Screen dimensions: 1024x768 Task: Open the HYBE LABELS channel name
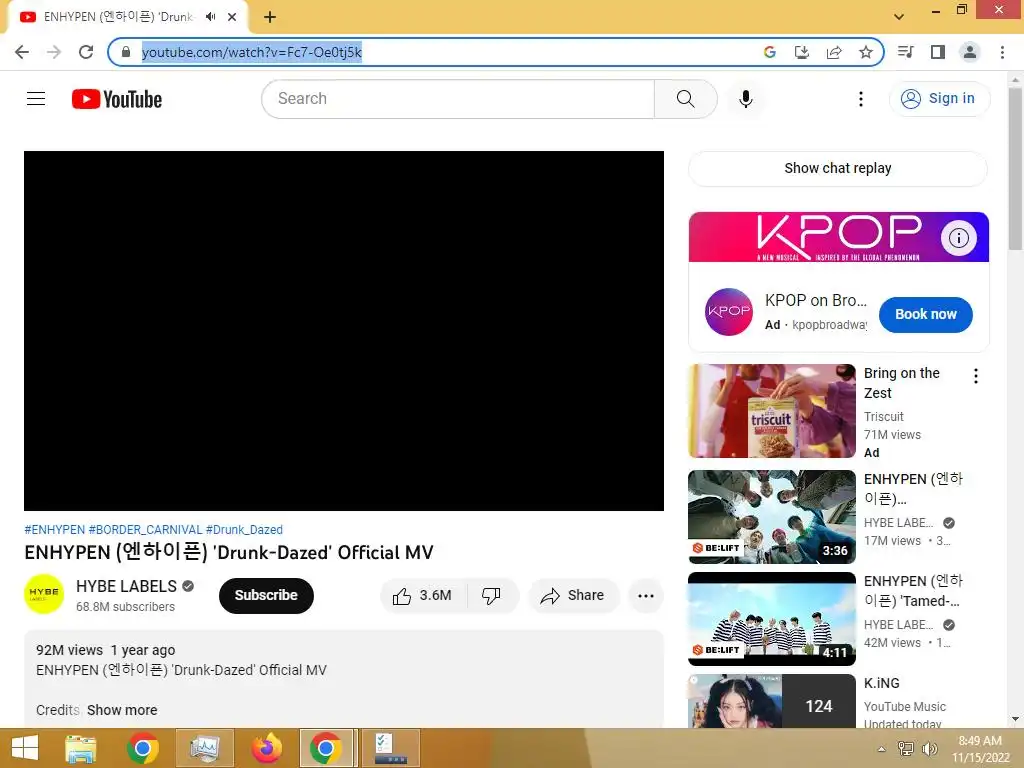point(126,586)
